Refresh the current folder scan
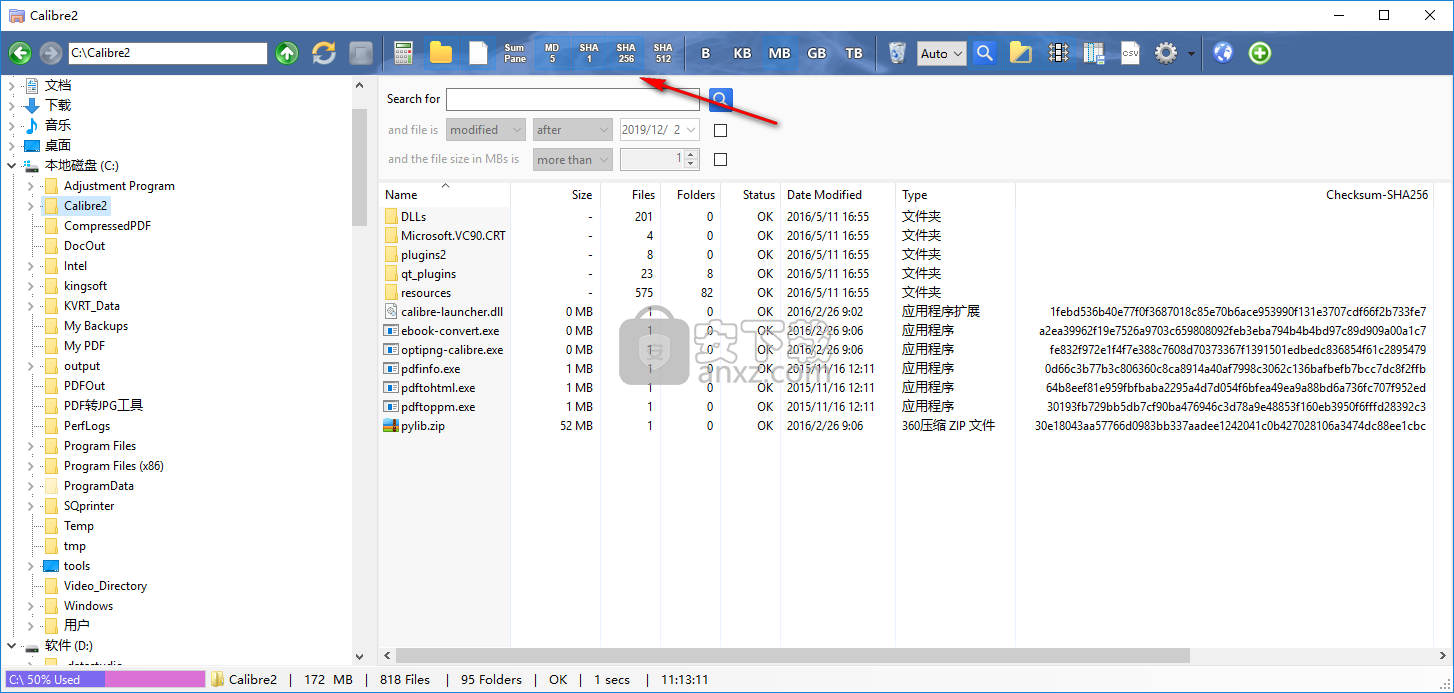Image resolution: width=1454 pixels, height=693 pixels. pyautogui.click(x=324, y=53)
